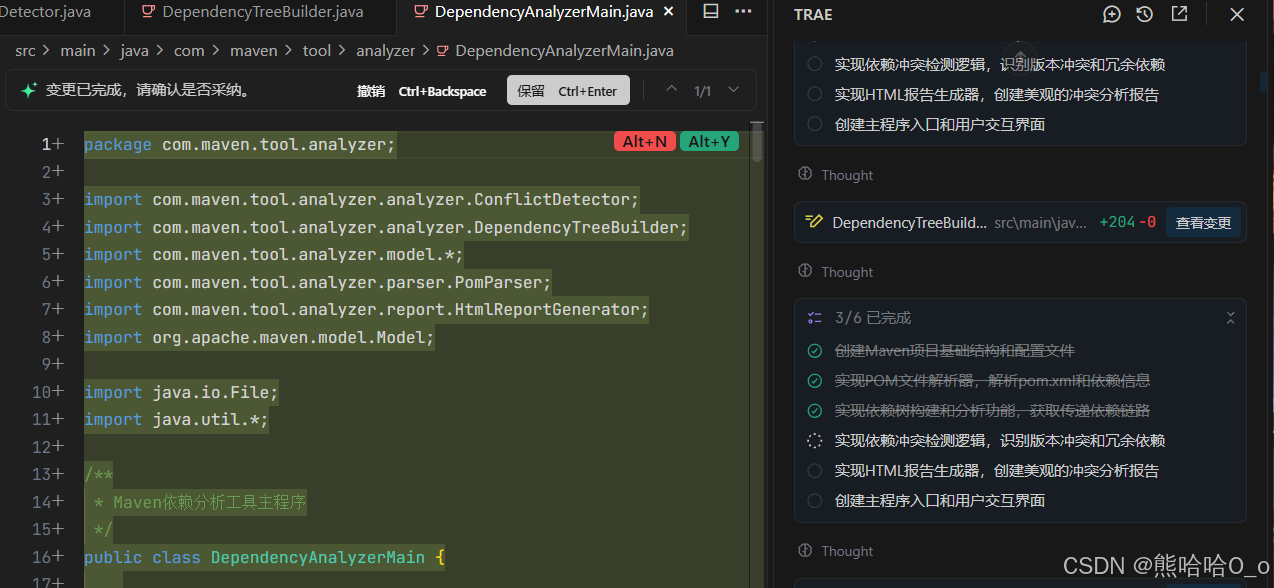The image size is (1274, 588).
Task: Click the public class DependencyAnalyzerMain line
Action: [x=264, y=557]
